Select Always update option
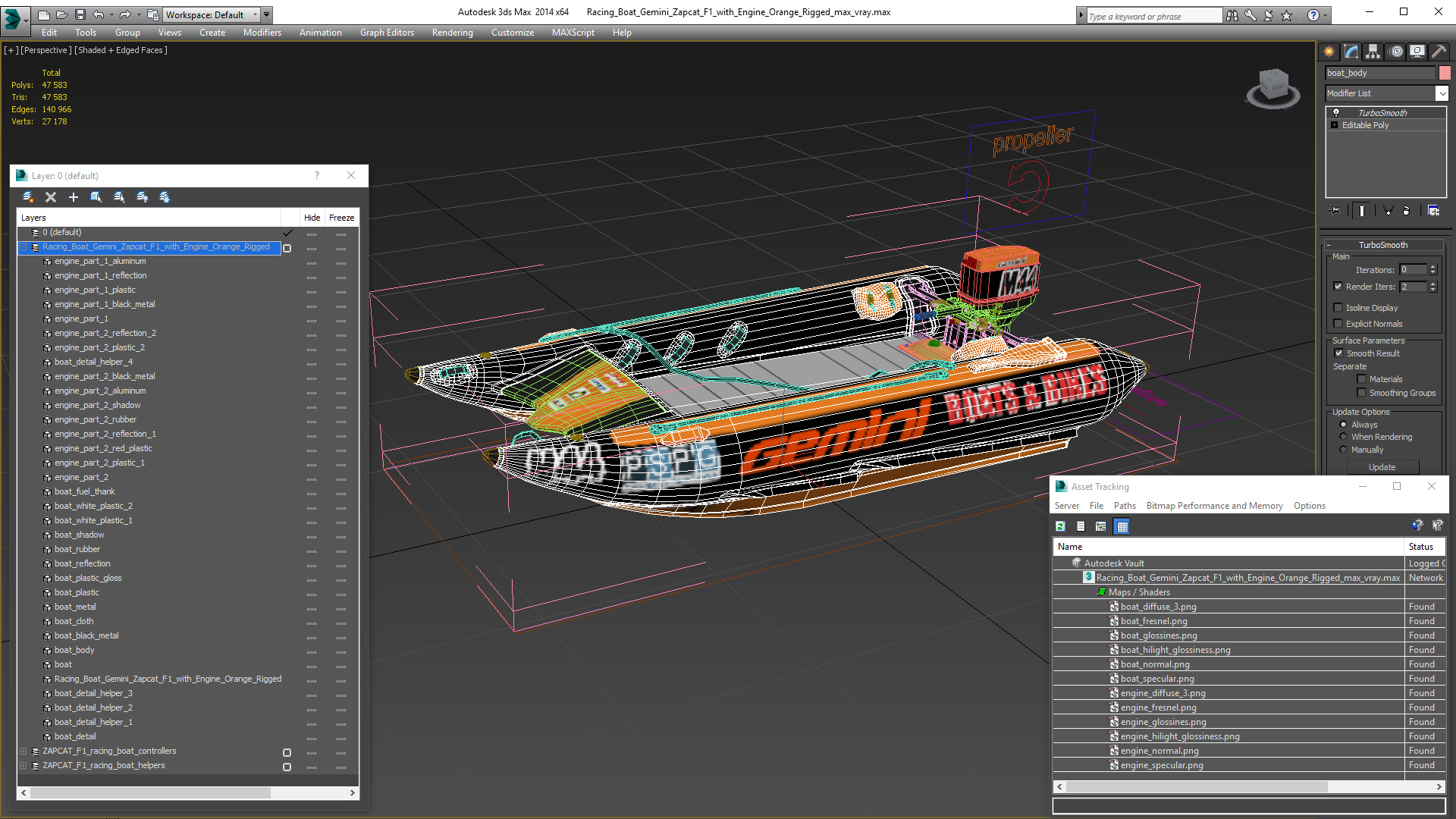1456x819 pixels. coord(1344,425)
